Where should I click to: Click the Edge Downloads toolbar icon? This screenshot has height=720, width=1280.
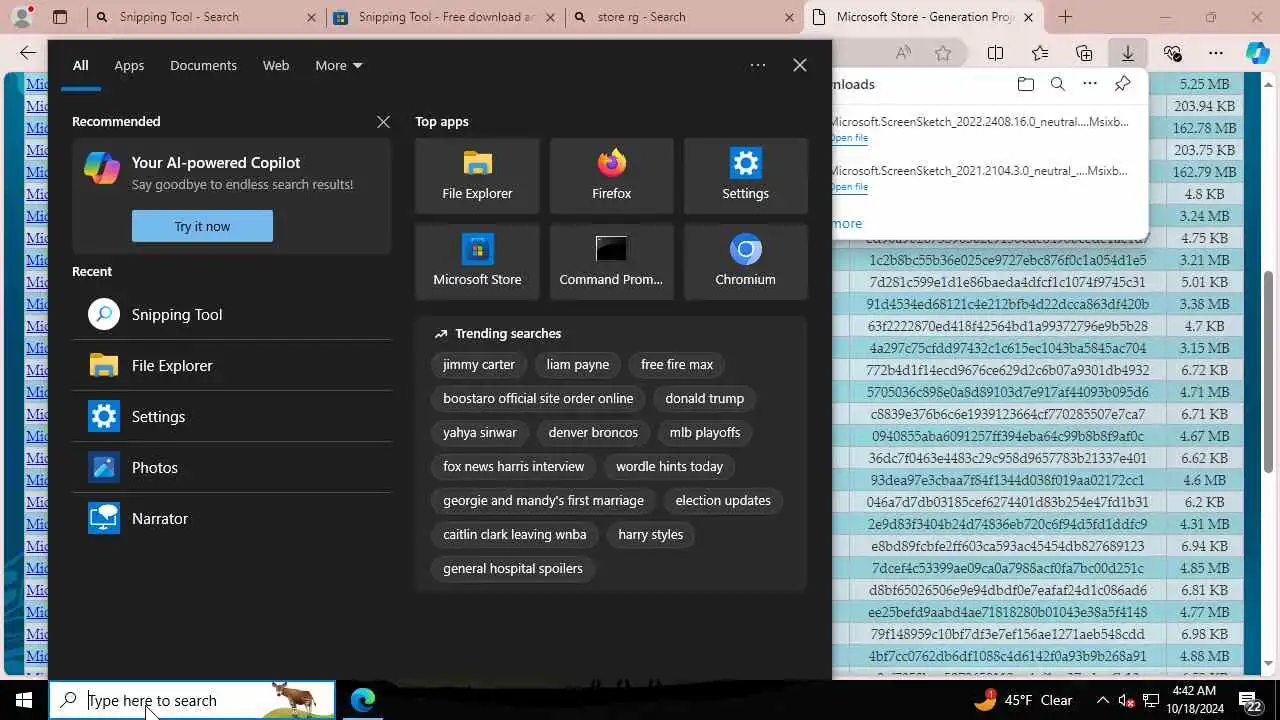[x=1127, y=53]
